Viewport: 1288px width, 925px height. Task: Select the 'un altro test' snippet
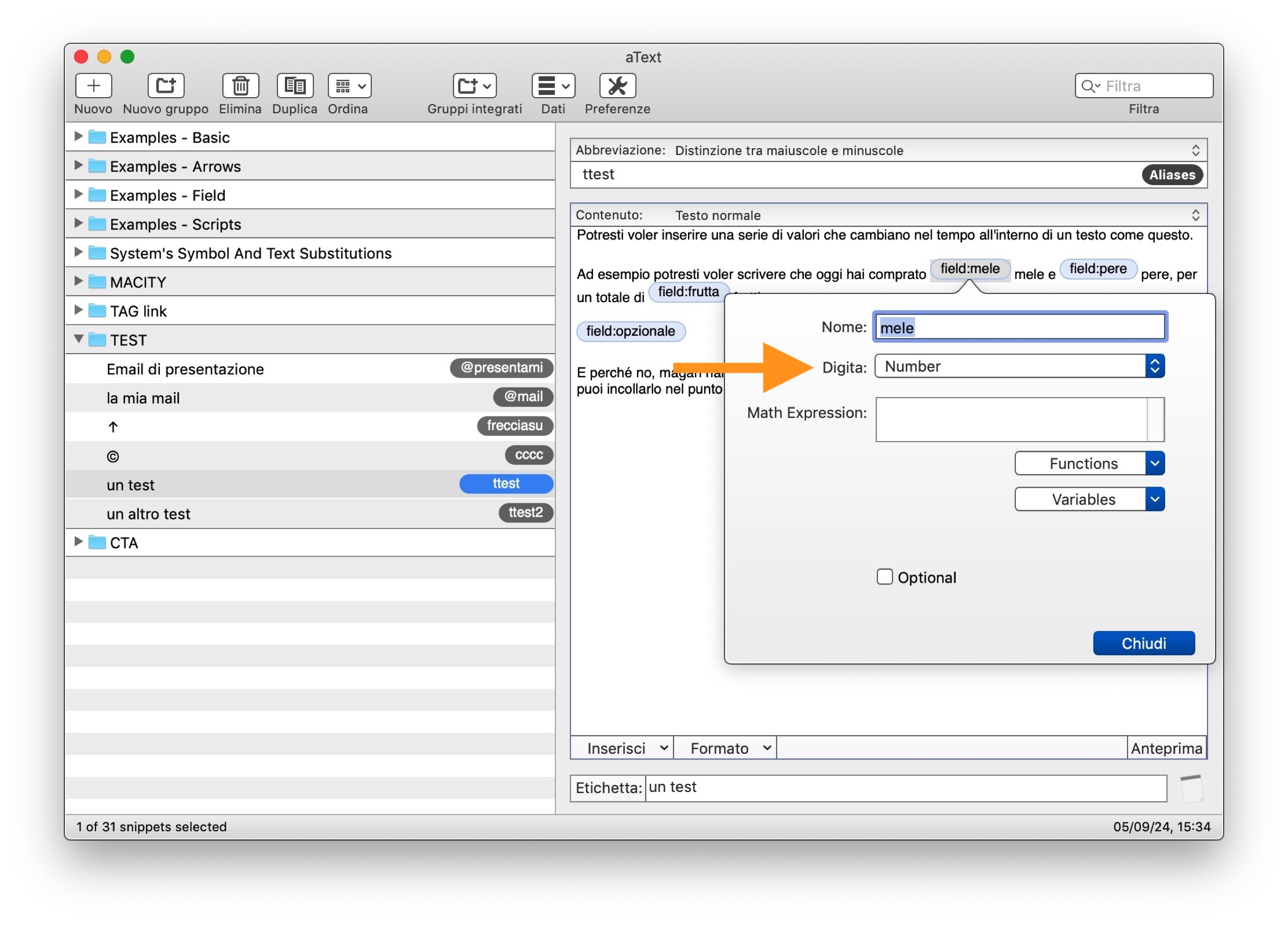point(149,514)
